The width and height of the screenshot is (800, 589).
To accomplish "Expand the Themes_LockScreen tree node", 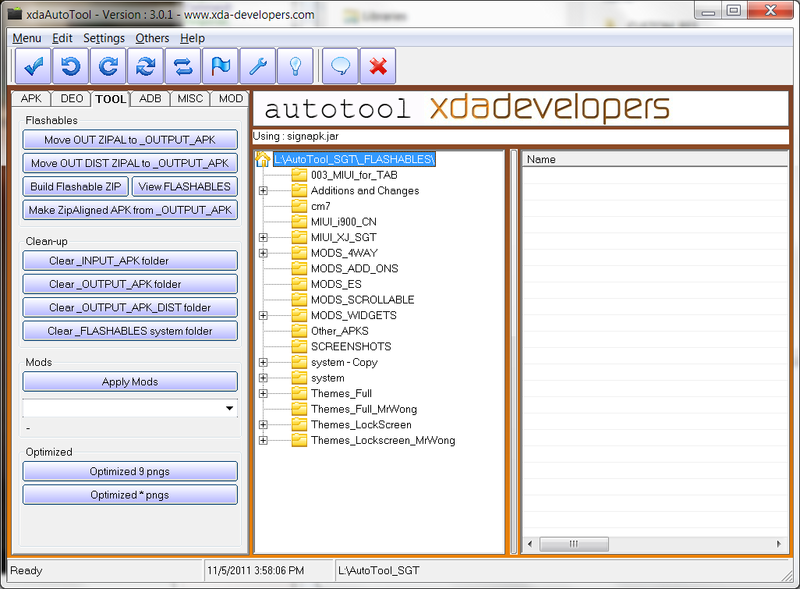I will coord(263,424).
